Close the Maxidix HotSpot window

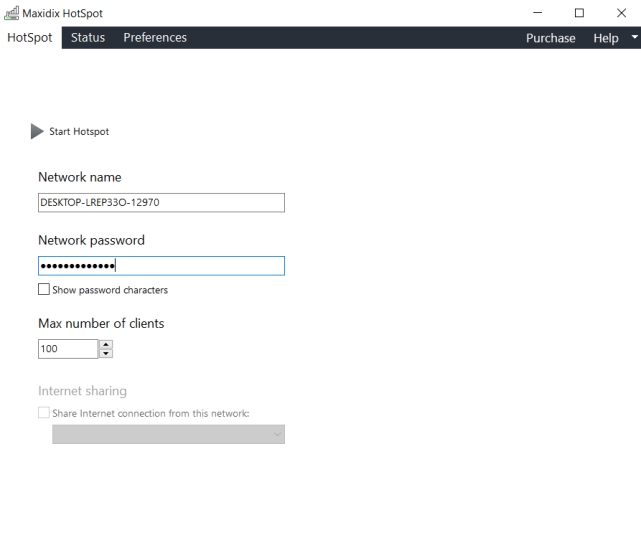point(620,12)
